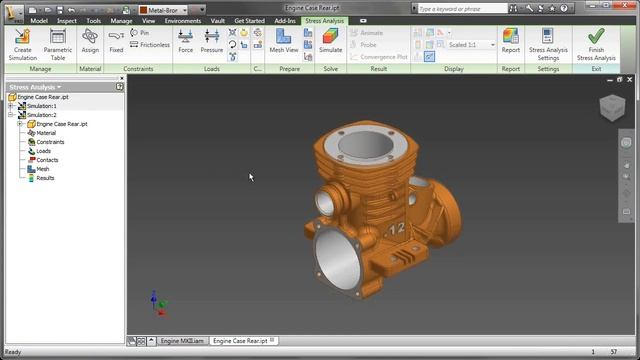Close the Stress Analysis browser panel
640x360 pixels.
(x=121, y=78)
